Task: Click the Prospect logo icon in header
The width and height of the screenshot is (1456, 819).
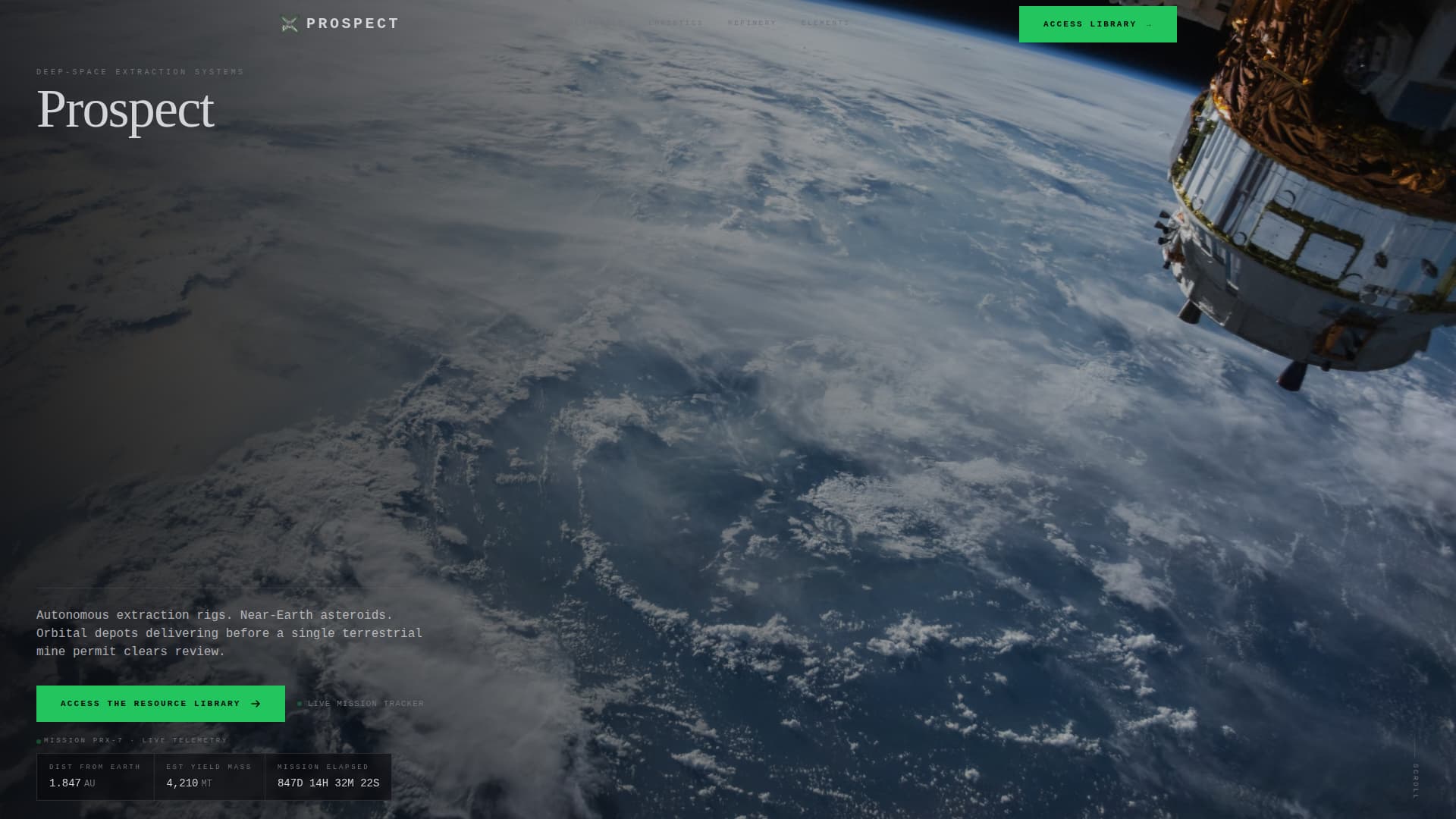Action: click(x=289, y=24)
